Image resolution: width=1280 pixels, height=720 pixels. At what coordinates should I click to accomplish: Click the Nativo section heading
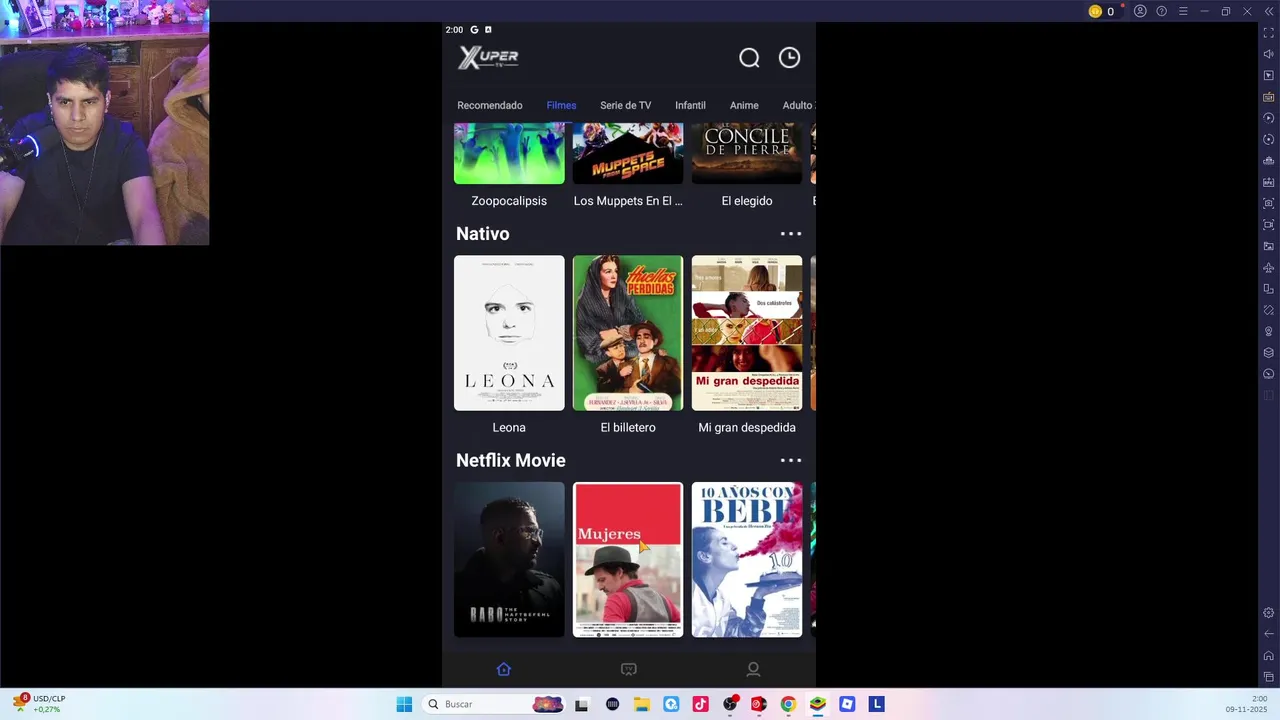point(483,234)
